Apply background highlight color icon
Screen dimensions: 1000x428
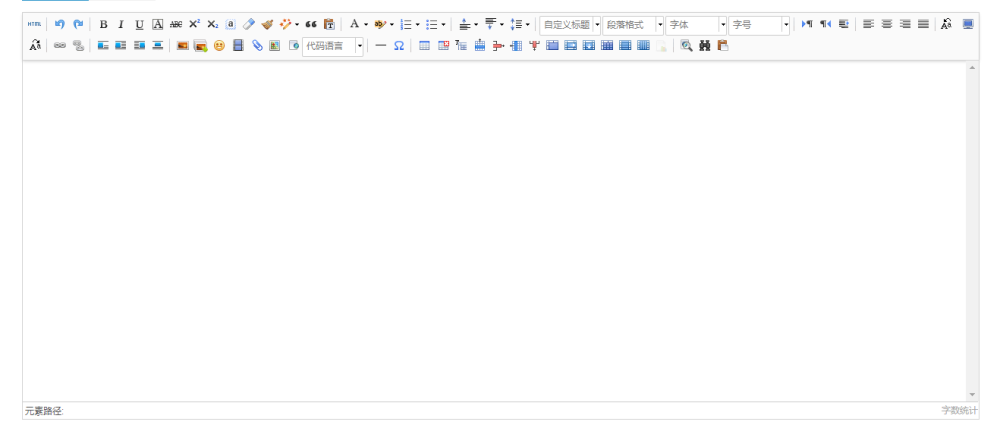point(380,24)
